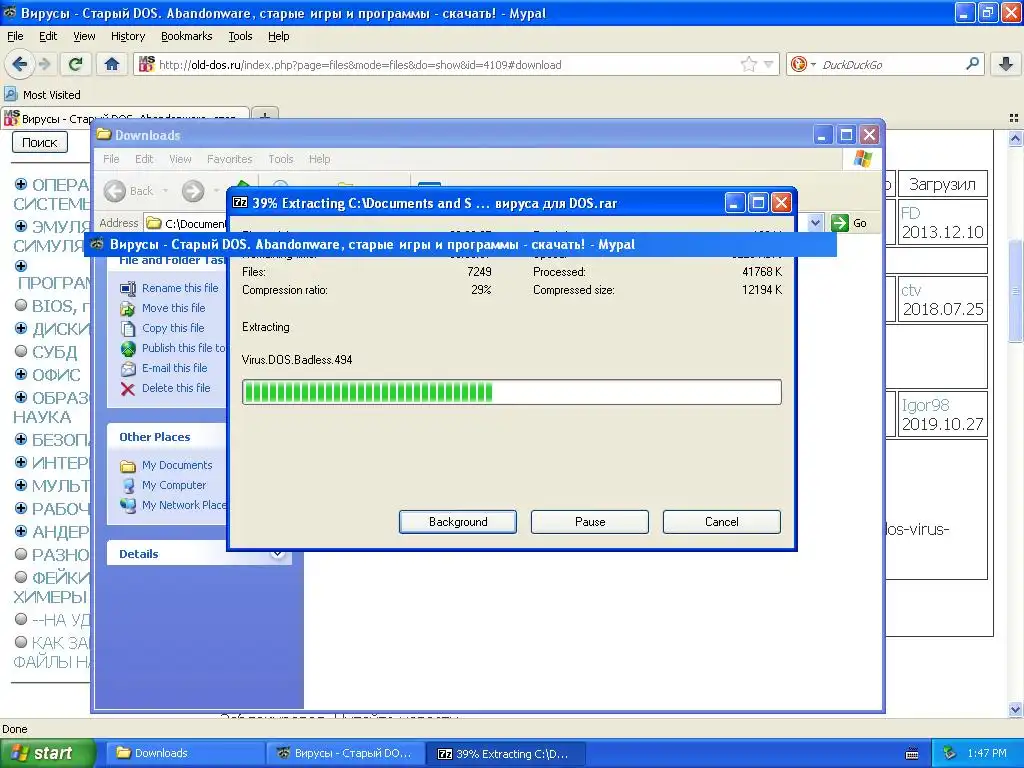Open the Edit menu in Mypal

pos(48,36)
